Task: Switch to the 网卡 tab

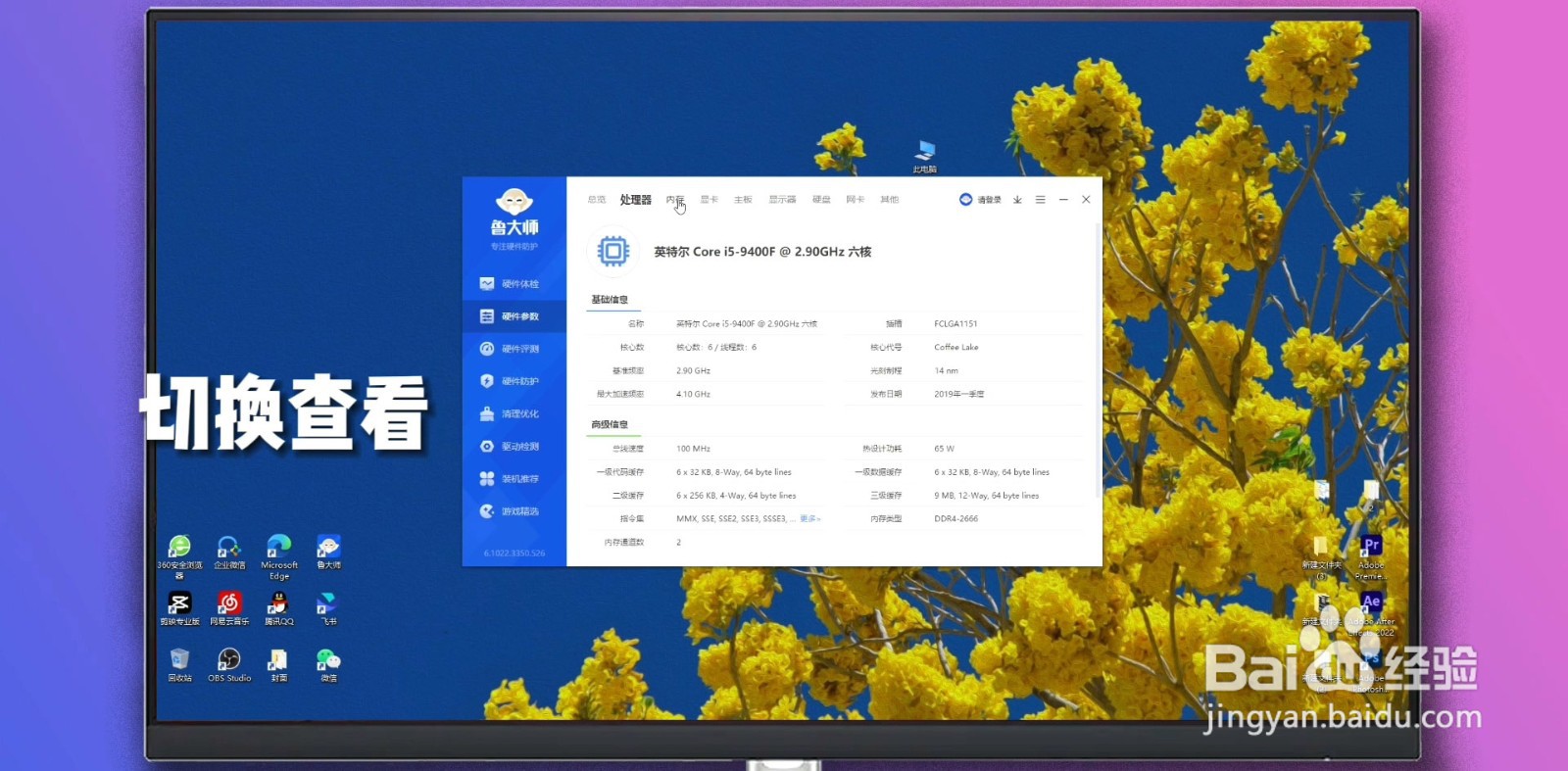Action: point(856,200)
